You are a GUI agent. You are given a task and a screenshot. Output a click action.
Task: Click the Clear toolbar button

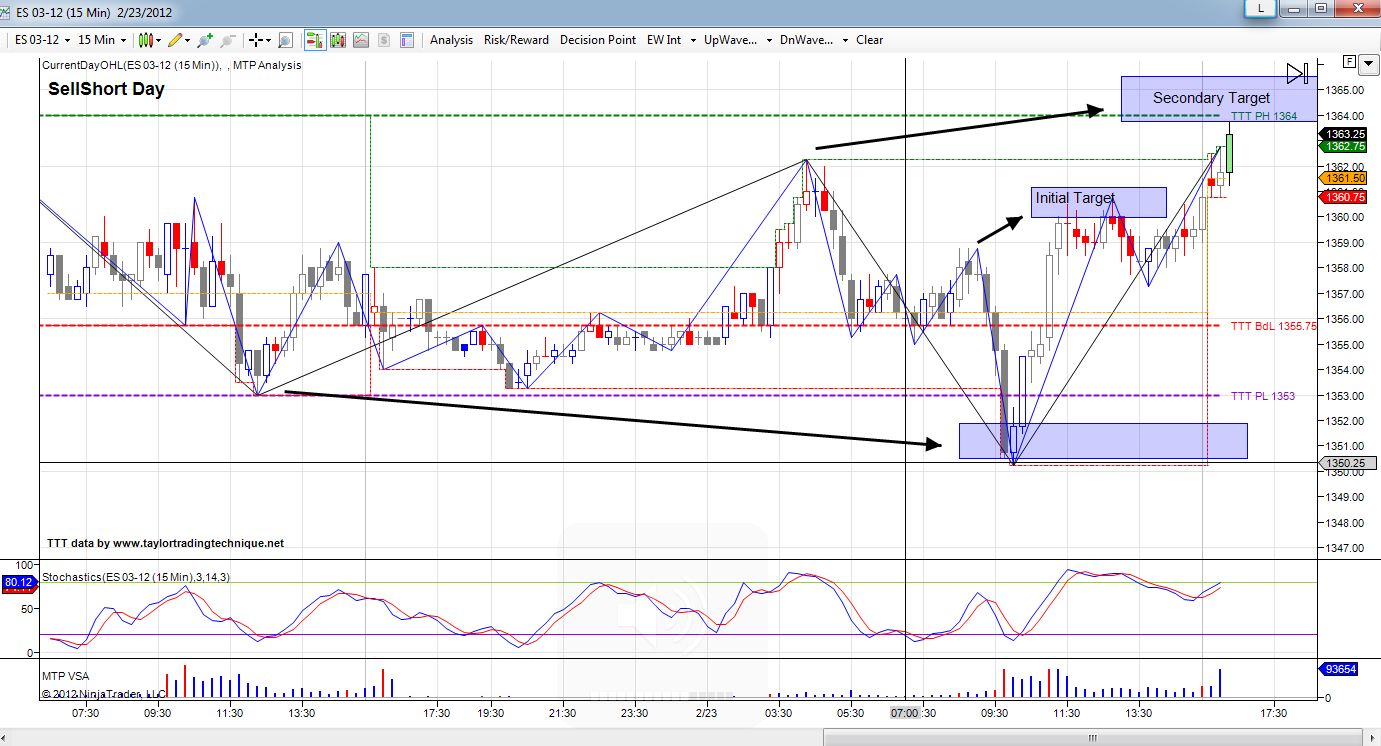coord(869,40)
